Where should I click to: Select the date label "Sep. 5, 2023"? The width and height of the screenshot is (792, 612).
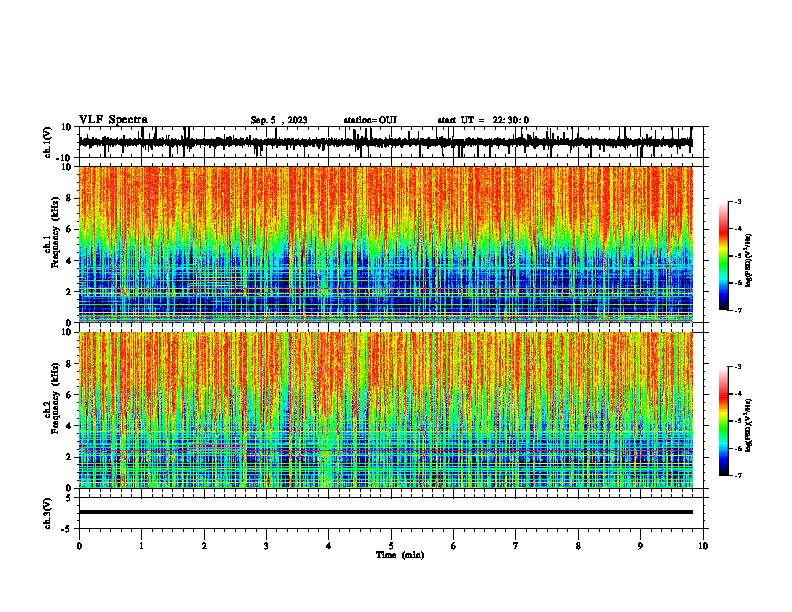pos(279,120)
